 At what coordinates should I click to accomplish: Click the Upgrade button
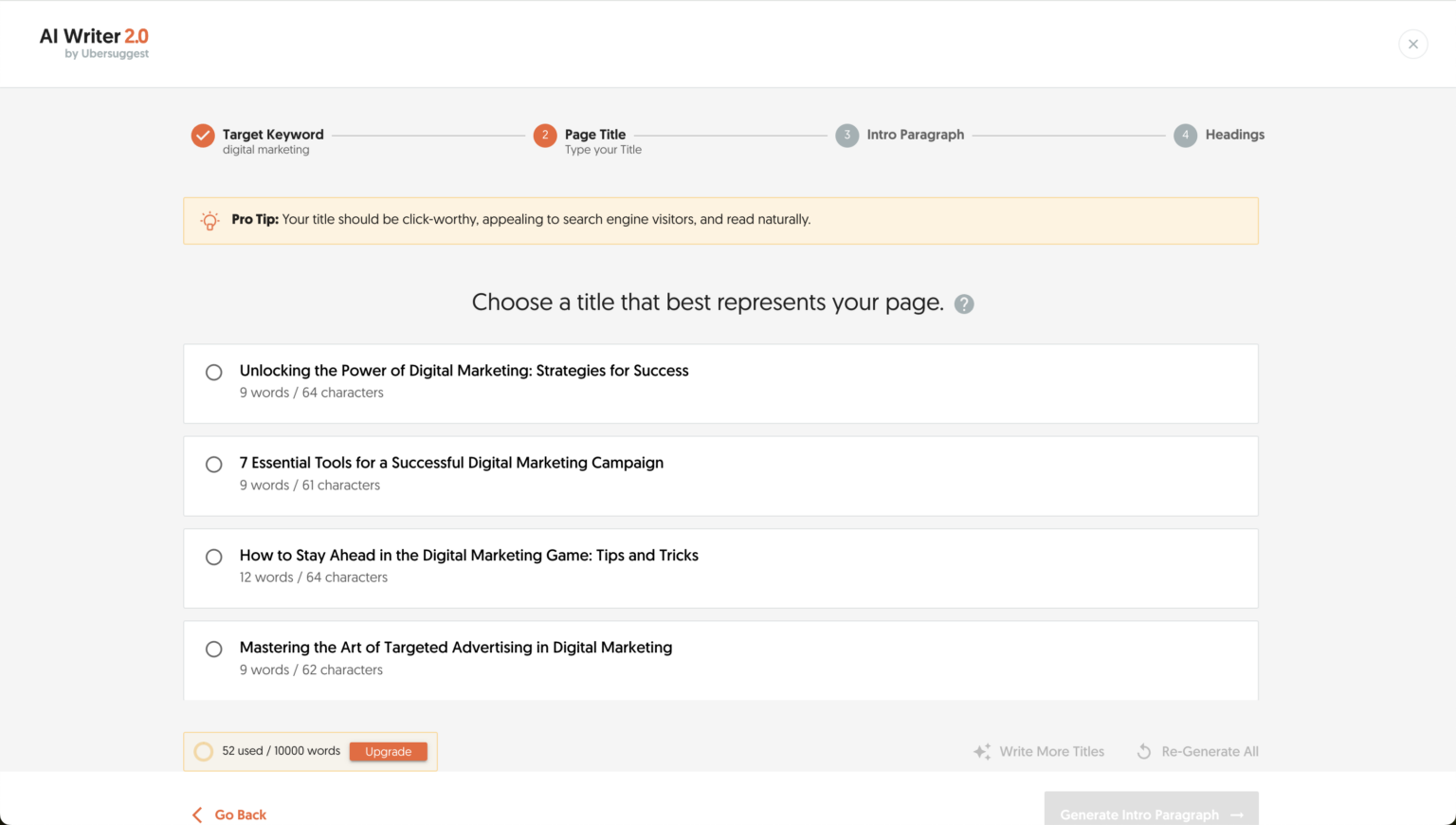[x=388, y=751]
